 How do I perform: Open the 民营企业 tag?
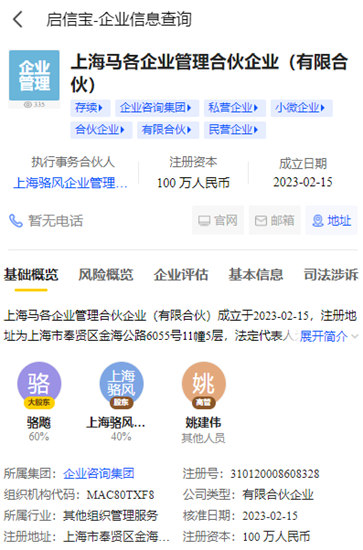point(235,130)
